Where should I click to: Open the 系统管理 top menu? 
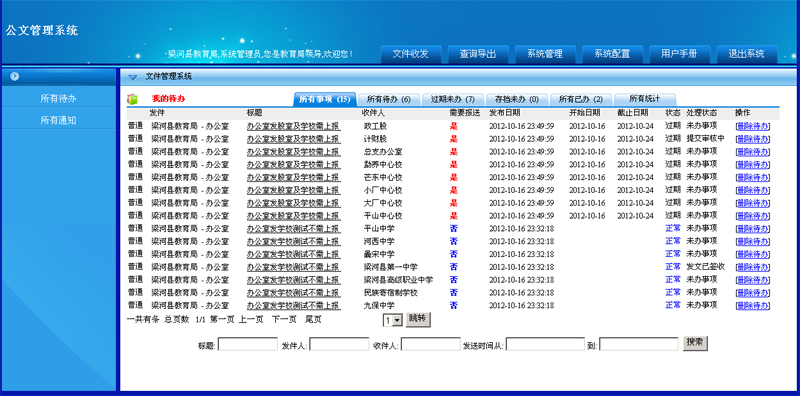(545, 54)
